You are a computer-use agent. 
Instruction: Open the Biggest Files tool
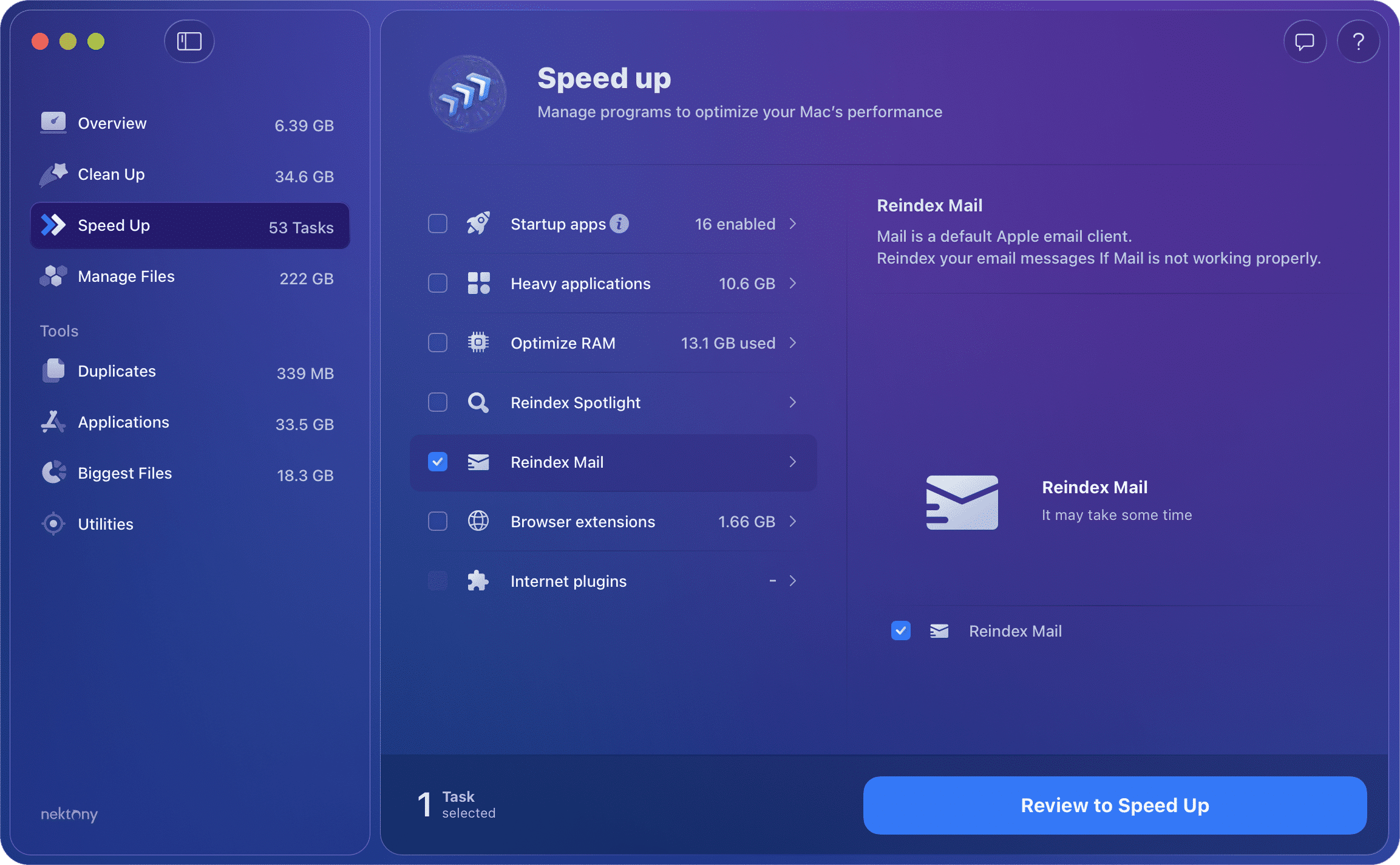[124, 473]
